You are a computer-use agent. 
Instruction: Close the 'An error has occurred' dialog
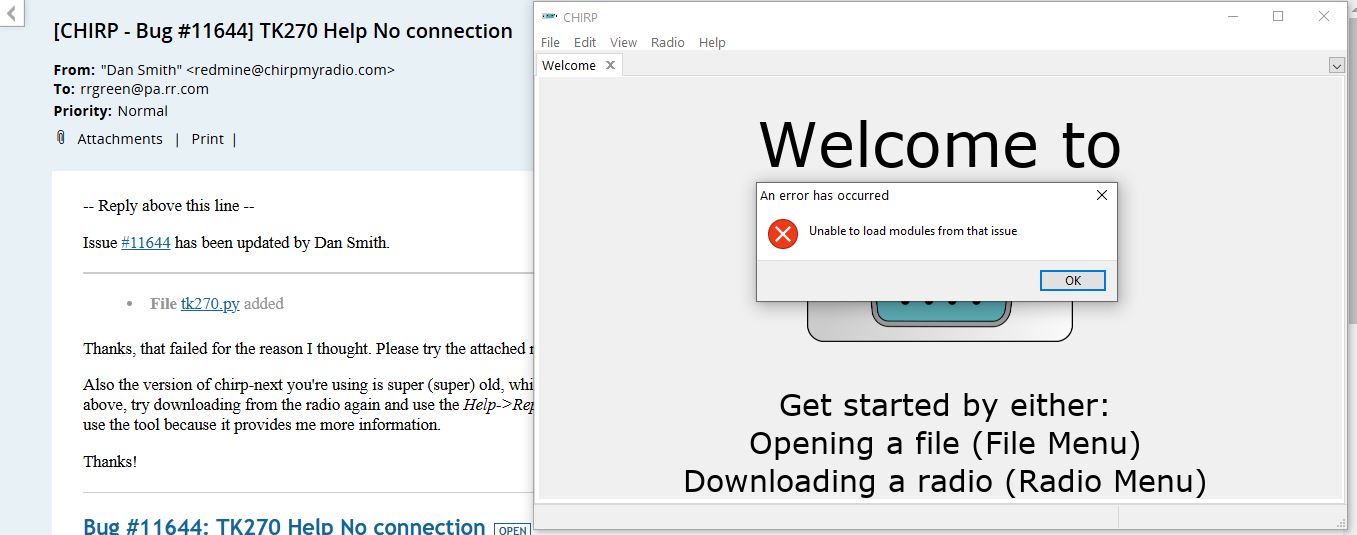pos(1101,195)
